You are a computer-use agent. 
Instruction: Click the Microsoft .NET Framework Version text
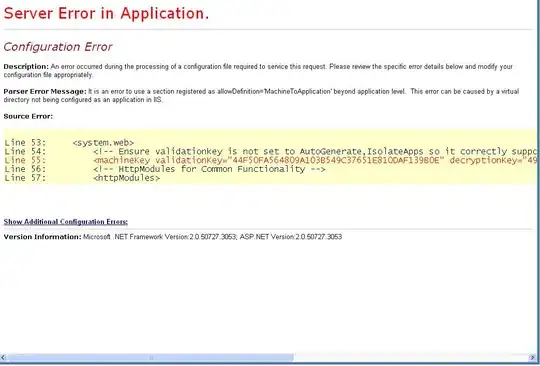click(x=160, y=237)
